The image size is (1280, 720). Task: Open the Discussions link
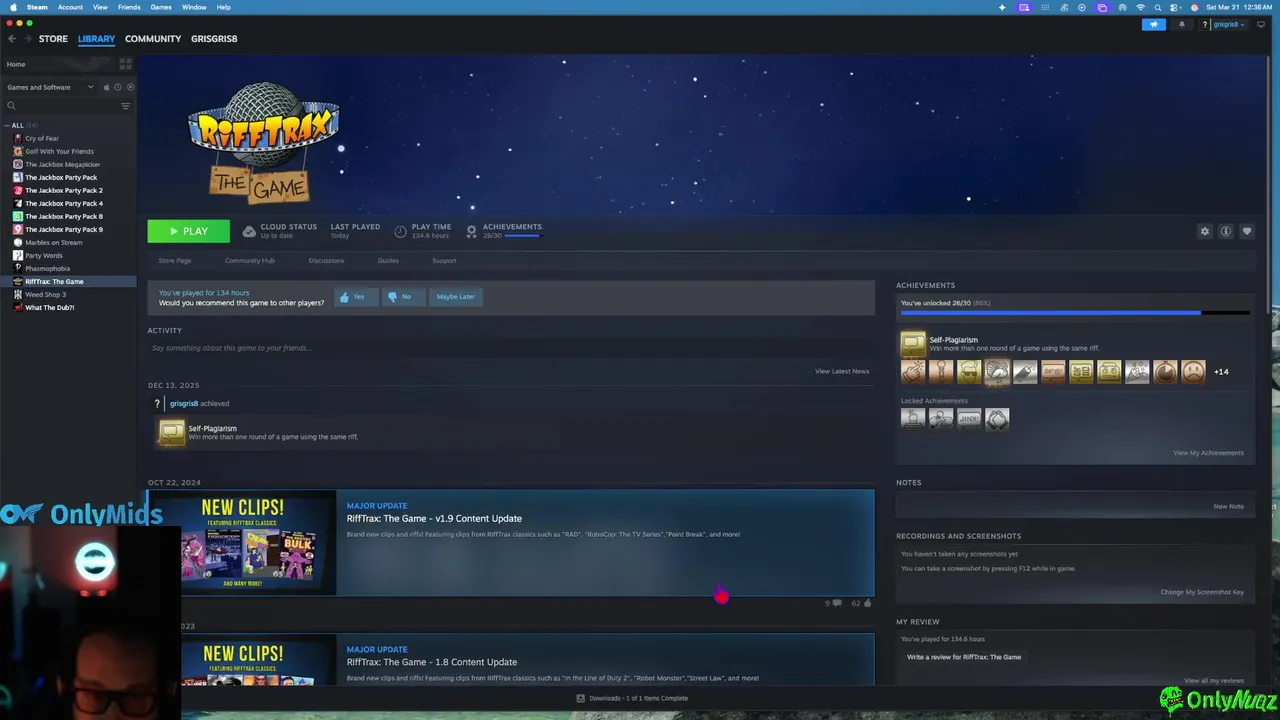(x=326, y=261)
